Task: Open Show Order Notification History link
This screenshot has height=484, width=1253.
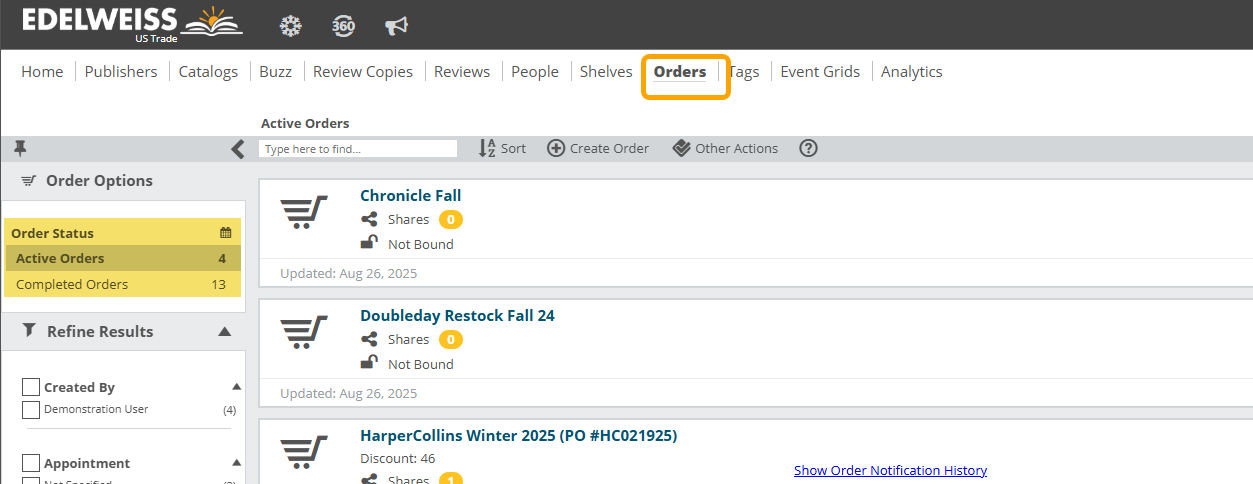Action: click(890, 470)
